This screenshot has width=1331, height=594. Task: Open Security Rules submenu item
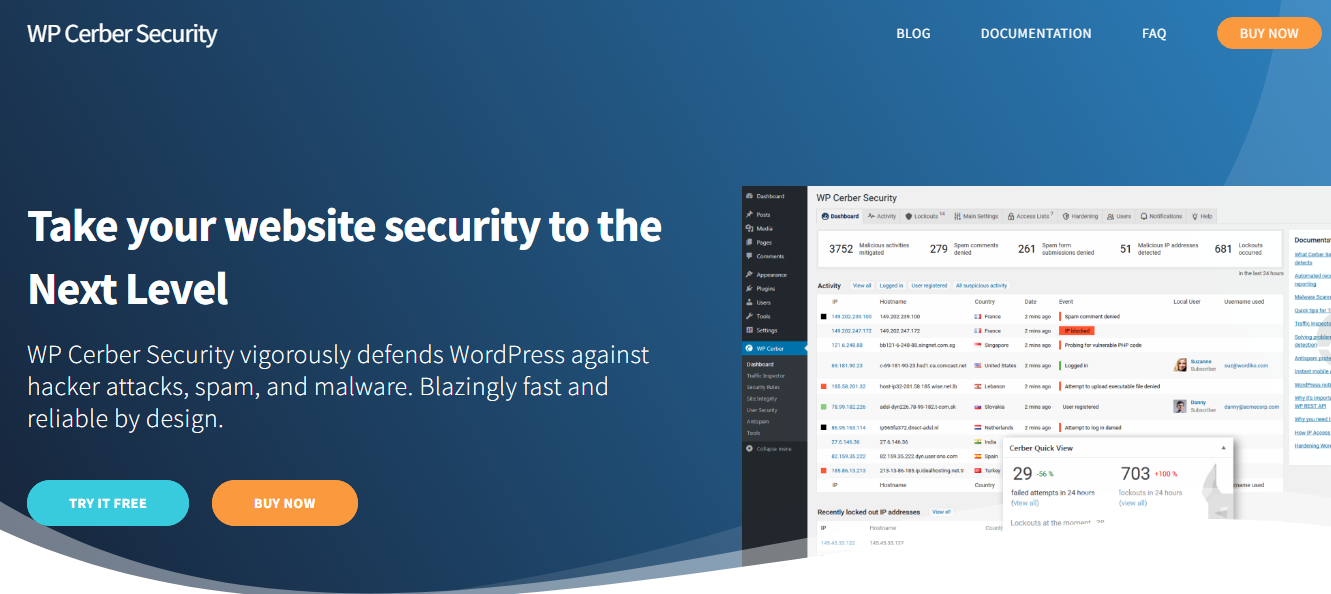coord(762,387)
